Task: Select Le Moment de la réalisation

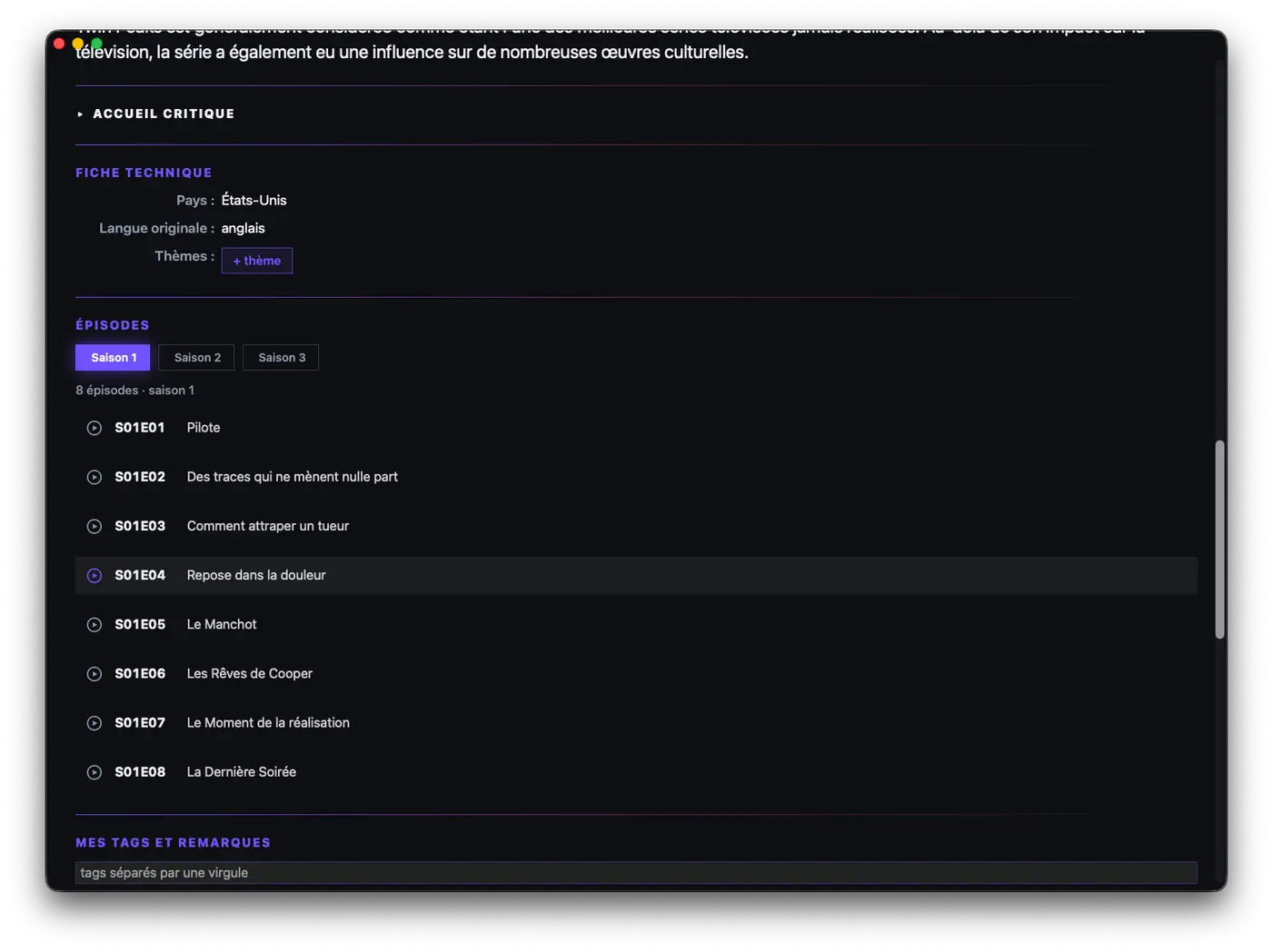Action: pyautogui.click(x=268, y=723)
